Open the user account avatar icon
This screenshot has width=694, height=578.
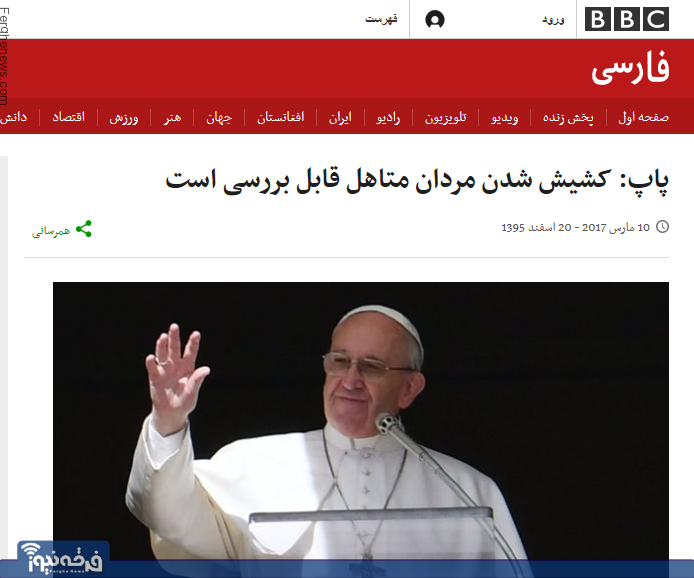pyautogui.click(x=435, y=19)
